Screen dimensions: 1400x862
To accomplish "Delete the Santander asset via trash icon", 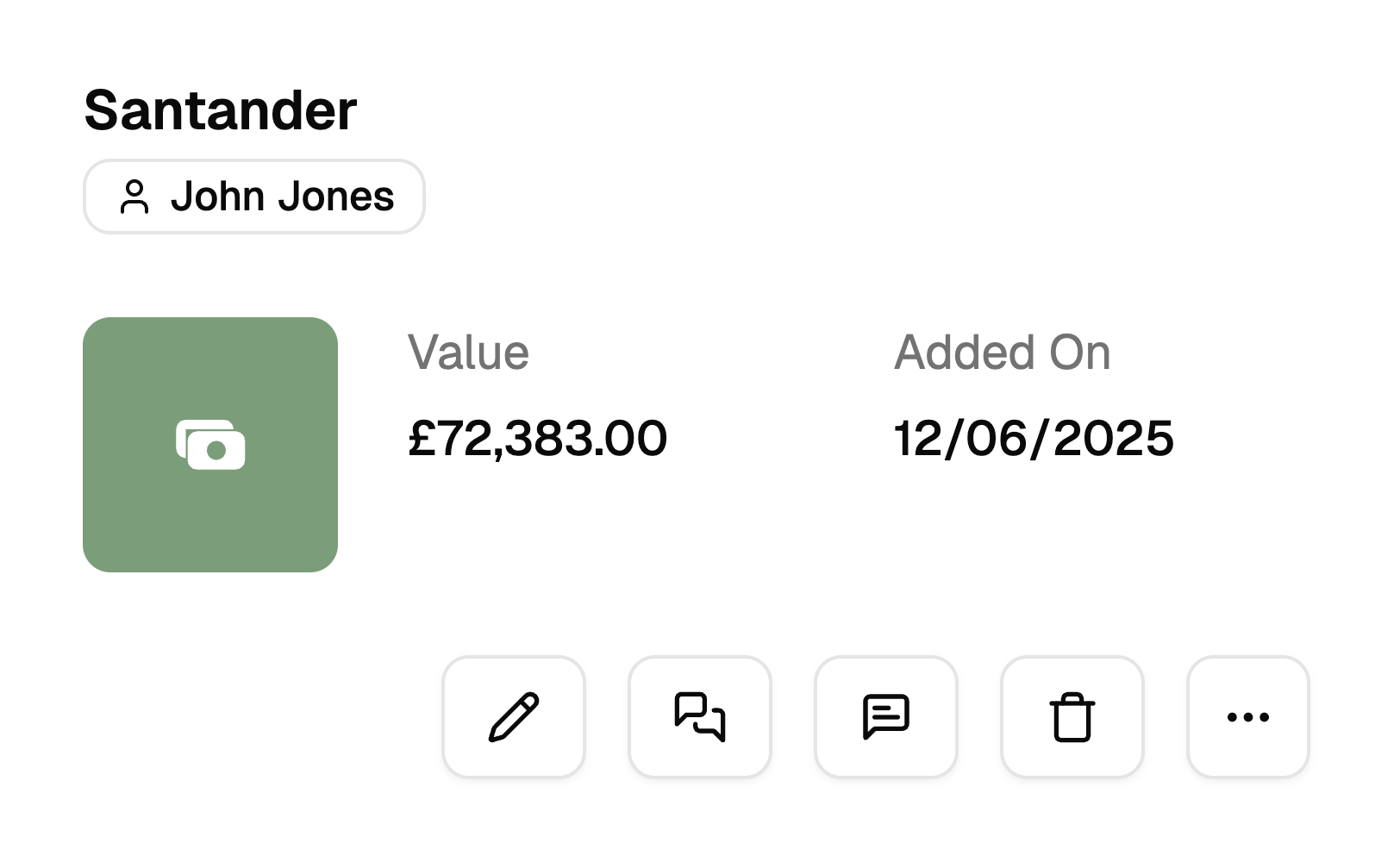I will click(x=1072, y=716).
